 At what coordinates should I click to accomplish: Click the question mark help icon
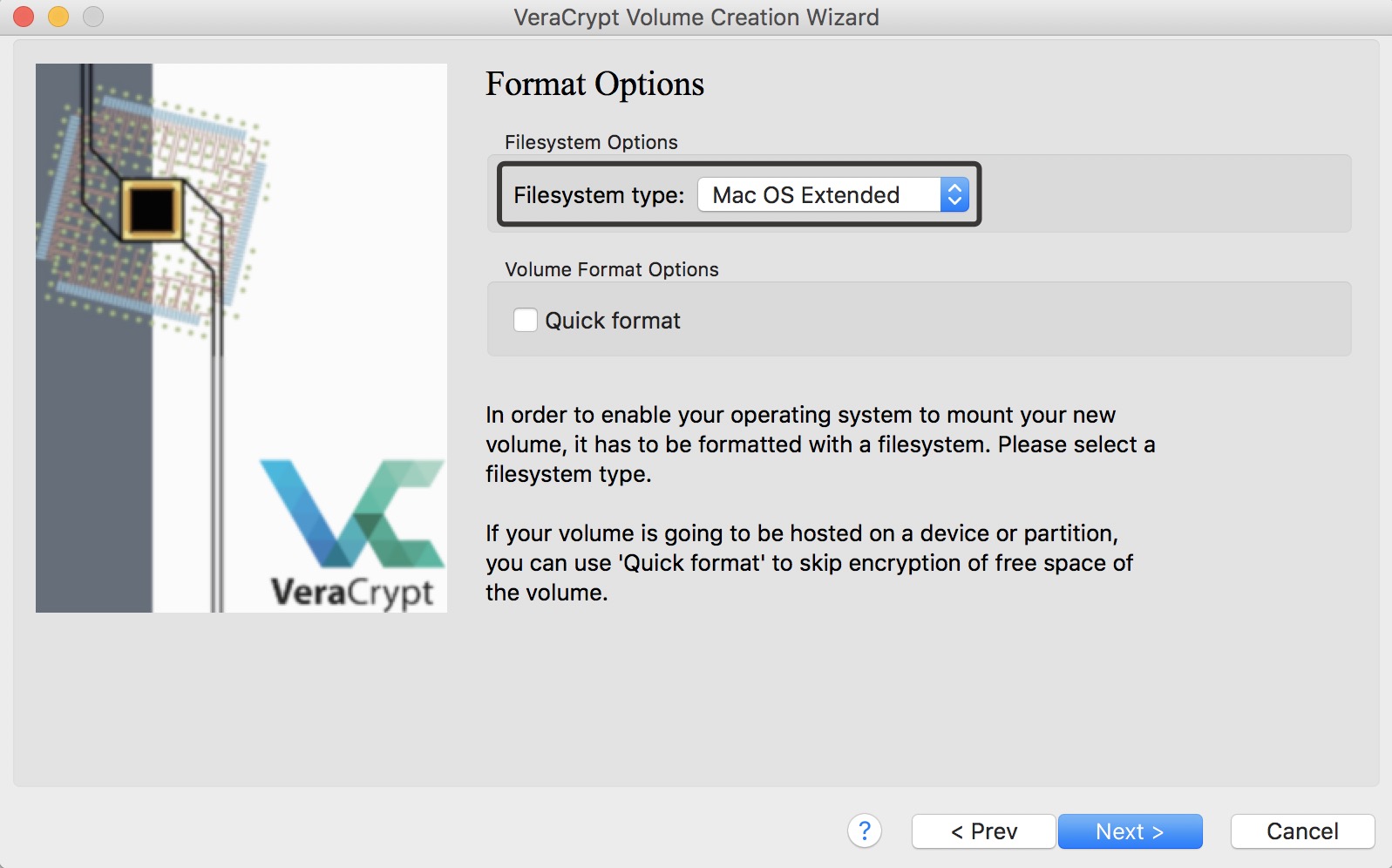[864, 831]
